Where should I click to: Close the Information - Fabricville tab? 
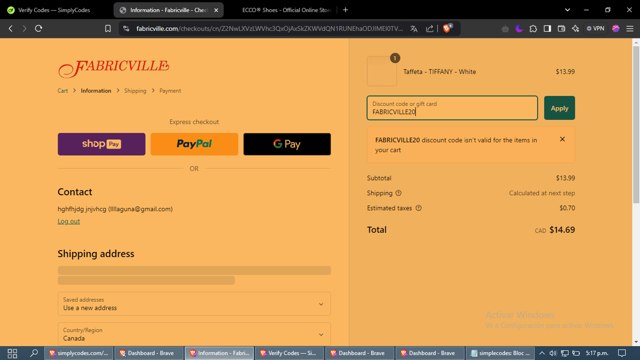coord(216,10)
